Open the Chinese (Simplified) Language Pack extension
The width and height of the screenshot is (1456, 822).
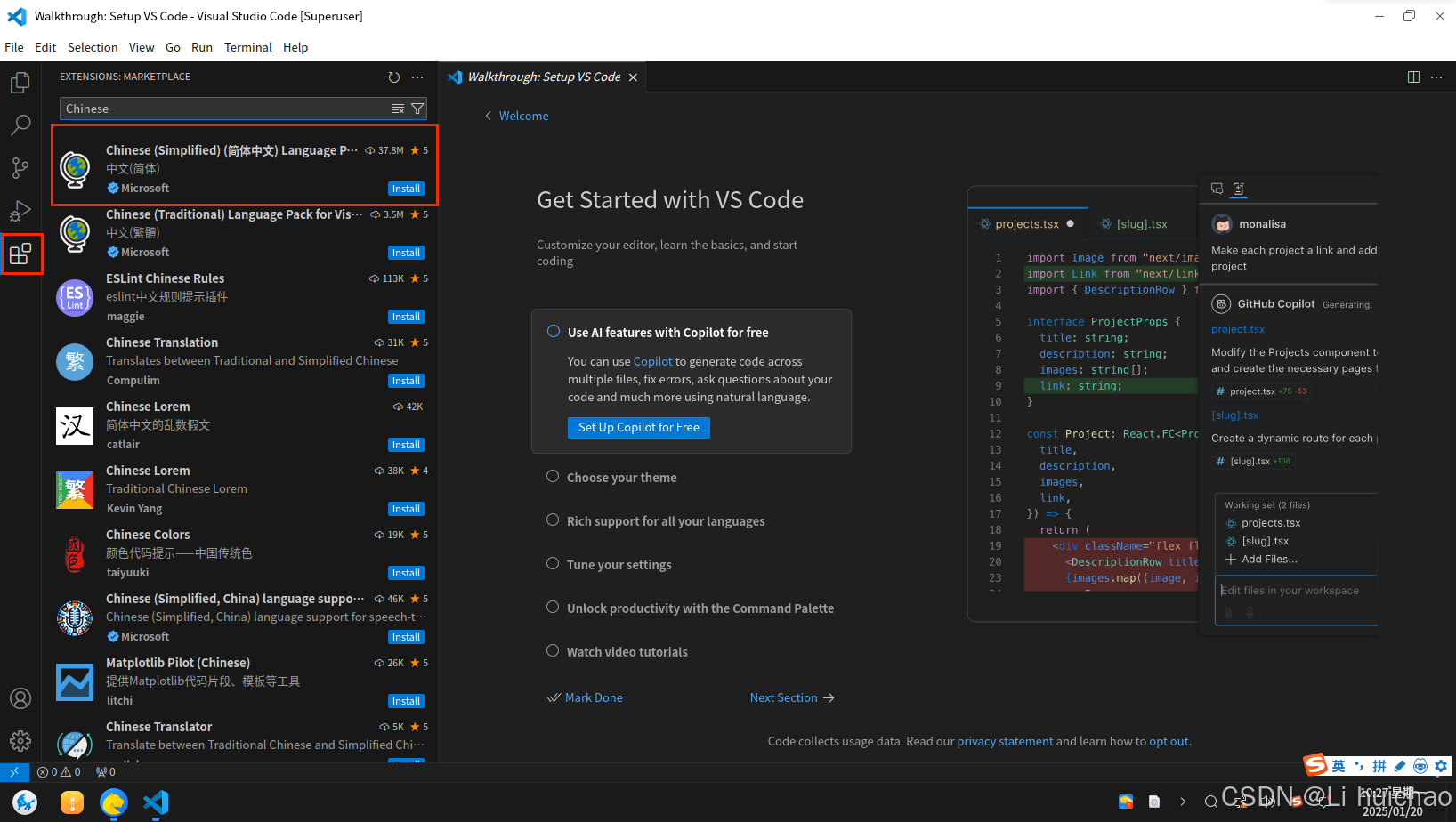244,168
